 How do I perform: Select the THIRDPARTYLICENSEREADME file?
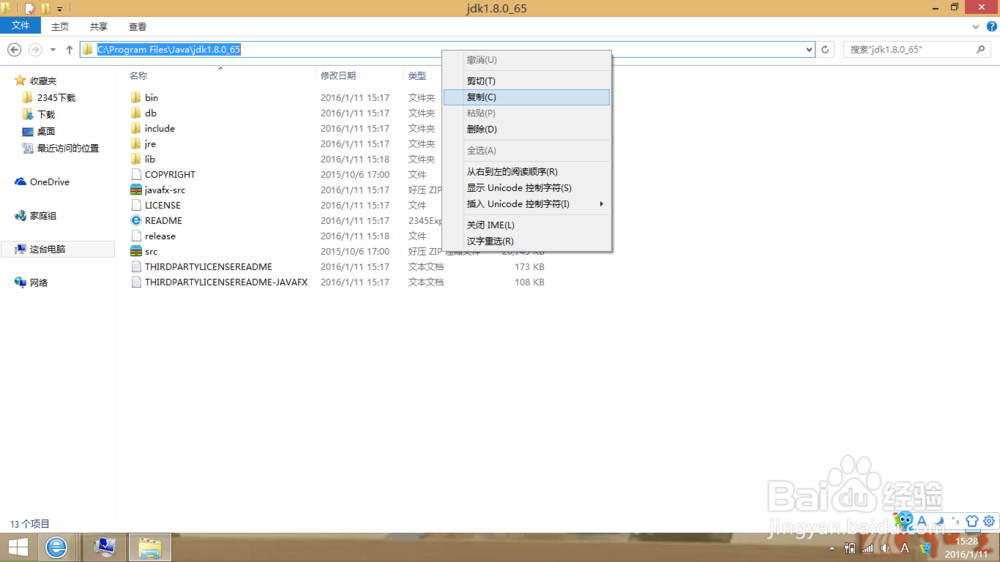click(x=208, y=267)
